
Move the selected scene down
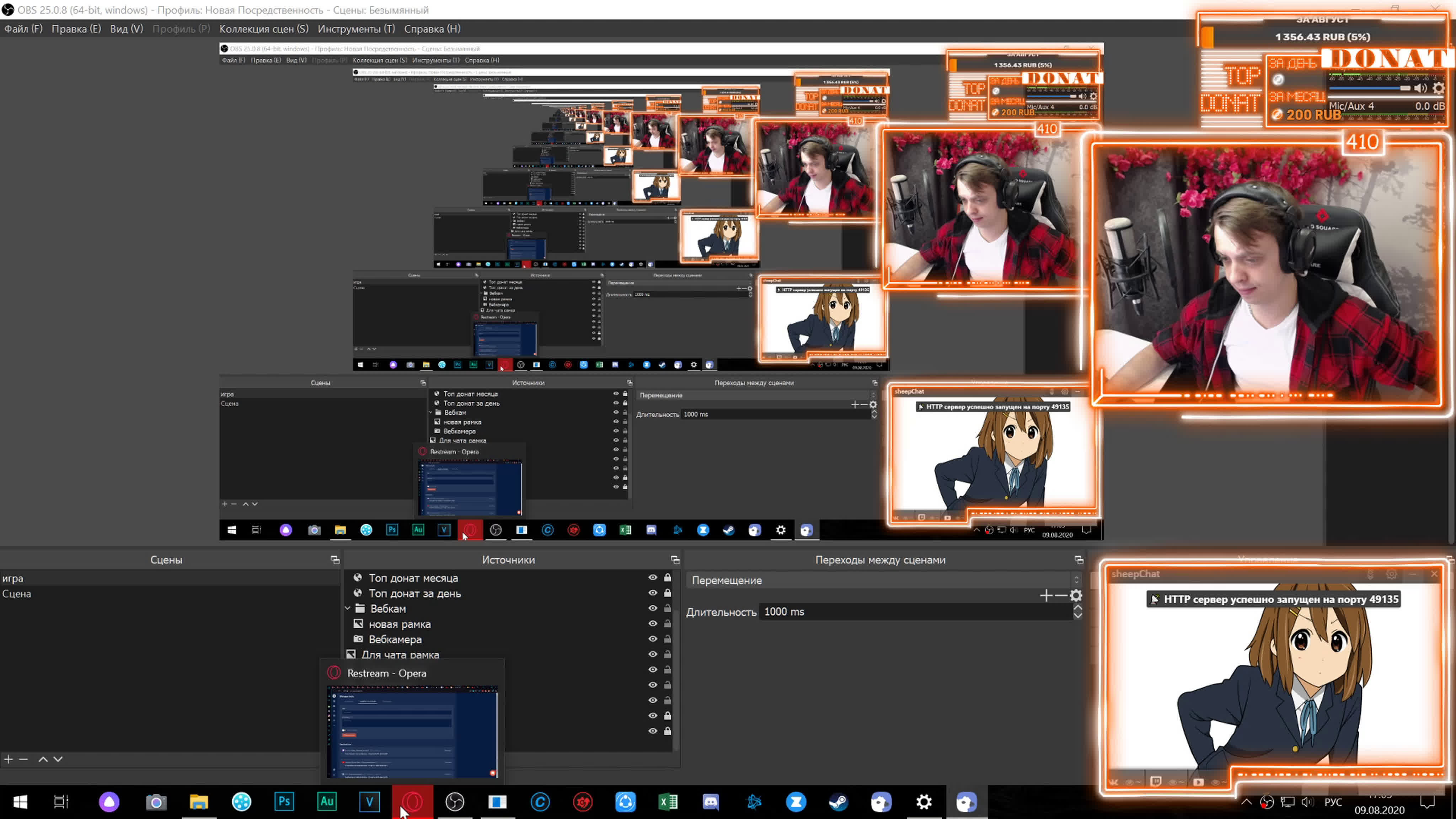tap(58, 759)
